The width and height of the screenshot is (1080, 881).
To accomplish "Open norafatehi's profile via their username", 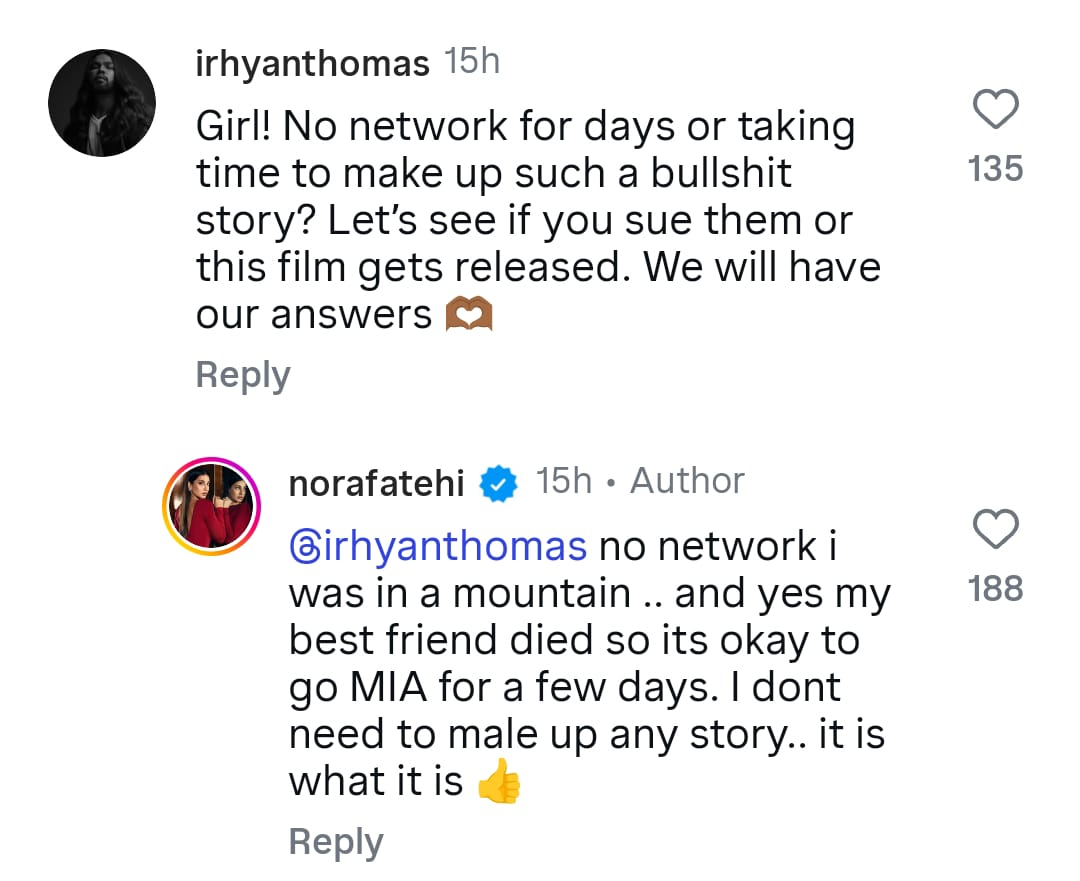I will point(375,481).
